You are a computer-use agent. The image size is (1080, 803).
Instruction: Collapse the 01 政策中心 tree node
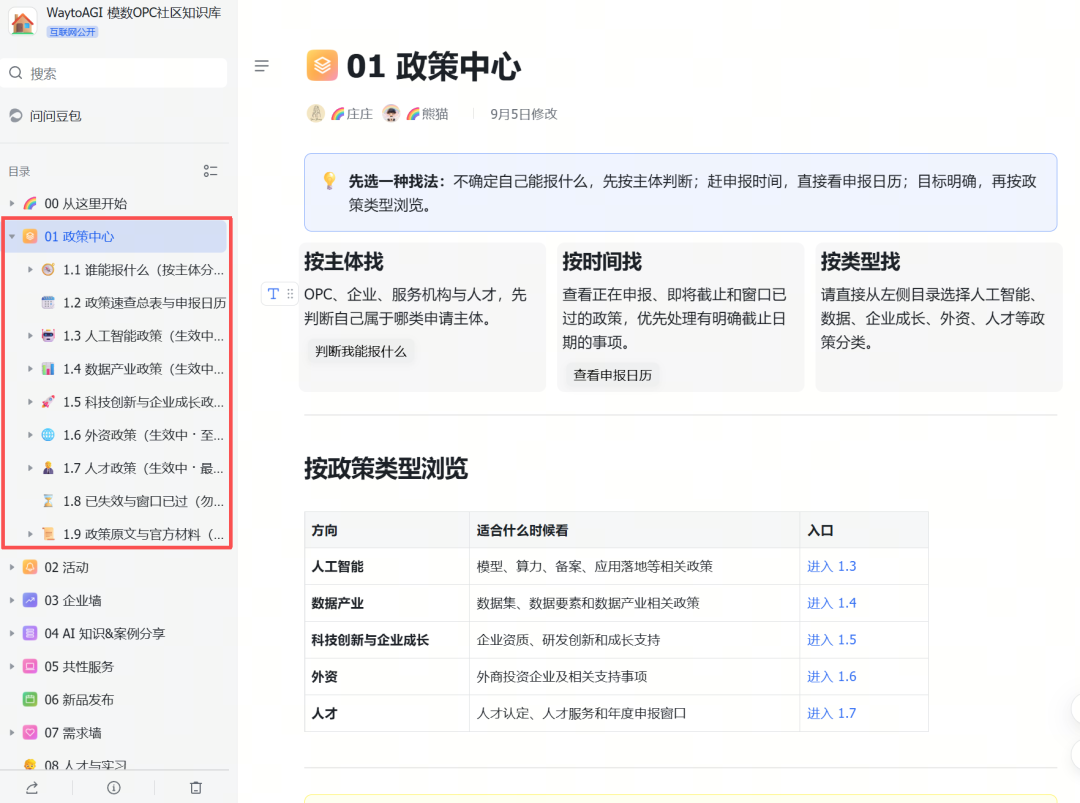tap(12, 236)
